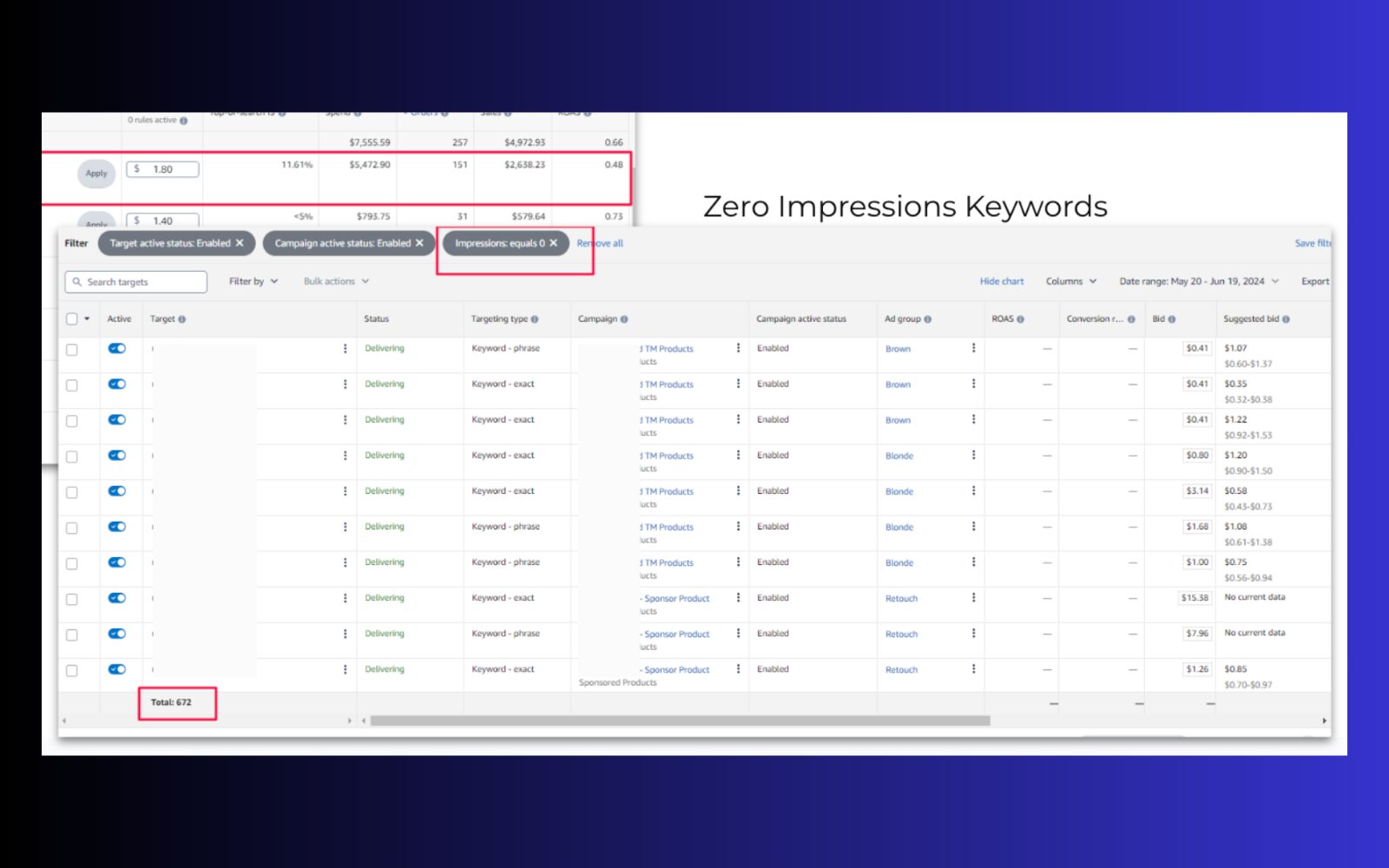The width and height of the screenshot is (1389, 868).
Task: Remove the Impressions equals 0 filter
Action: (554, 243)
